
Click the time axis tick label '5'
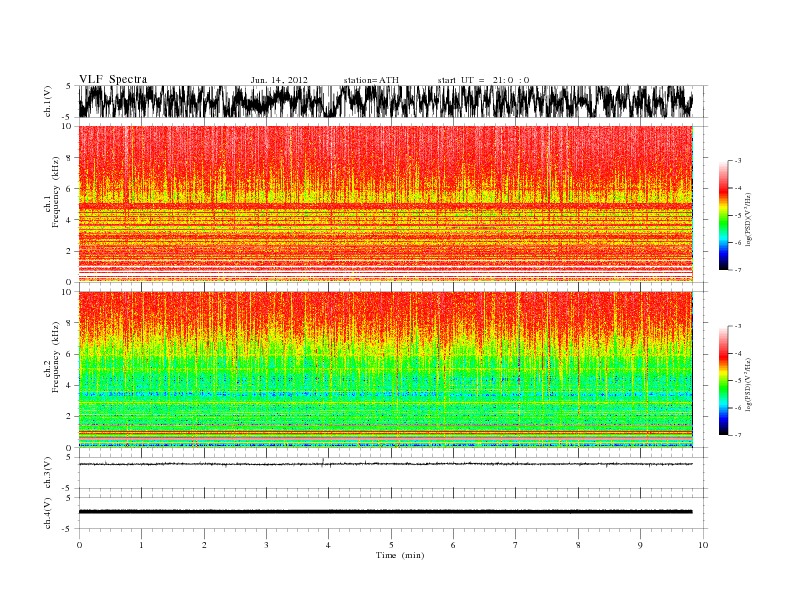tap(391, 545)
